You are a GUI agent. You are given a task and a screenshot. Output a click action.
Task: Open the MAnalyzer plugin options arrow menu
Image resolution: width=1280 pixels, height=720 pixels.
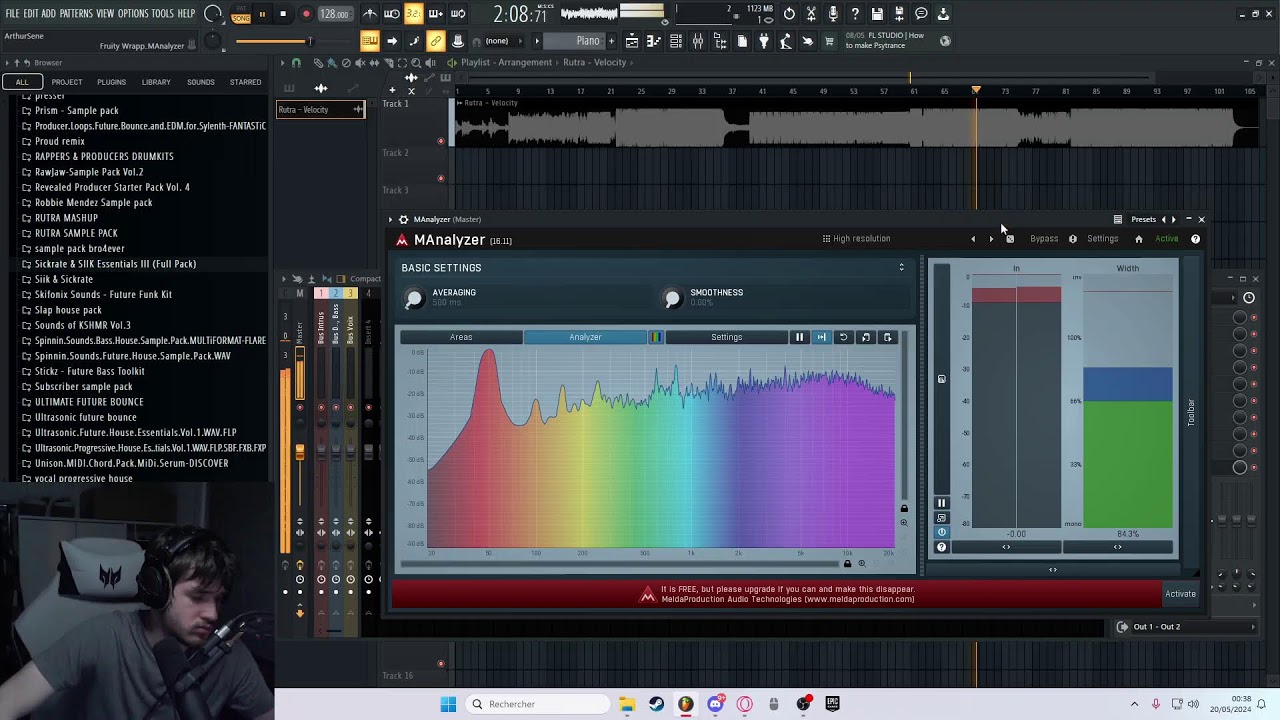390,219
